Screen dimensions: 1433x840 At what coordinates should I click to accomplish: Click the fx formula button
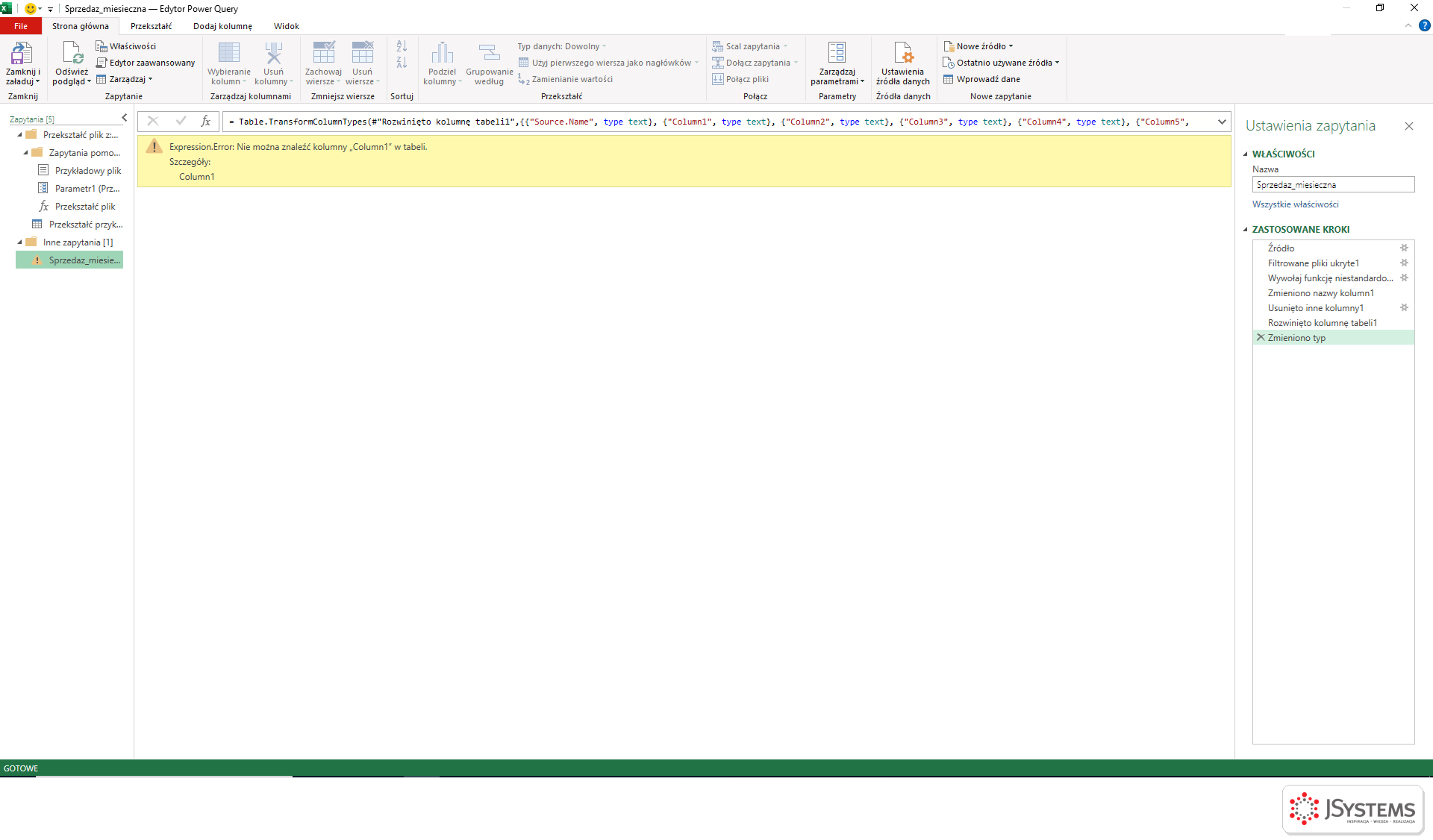pyautogui.click(x=206, y=121)
